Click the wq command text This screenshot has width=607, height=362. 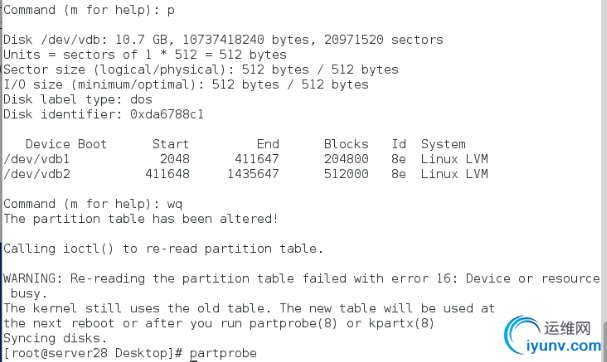pos(175,204)
